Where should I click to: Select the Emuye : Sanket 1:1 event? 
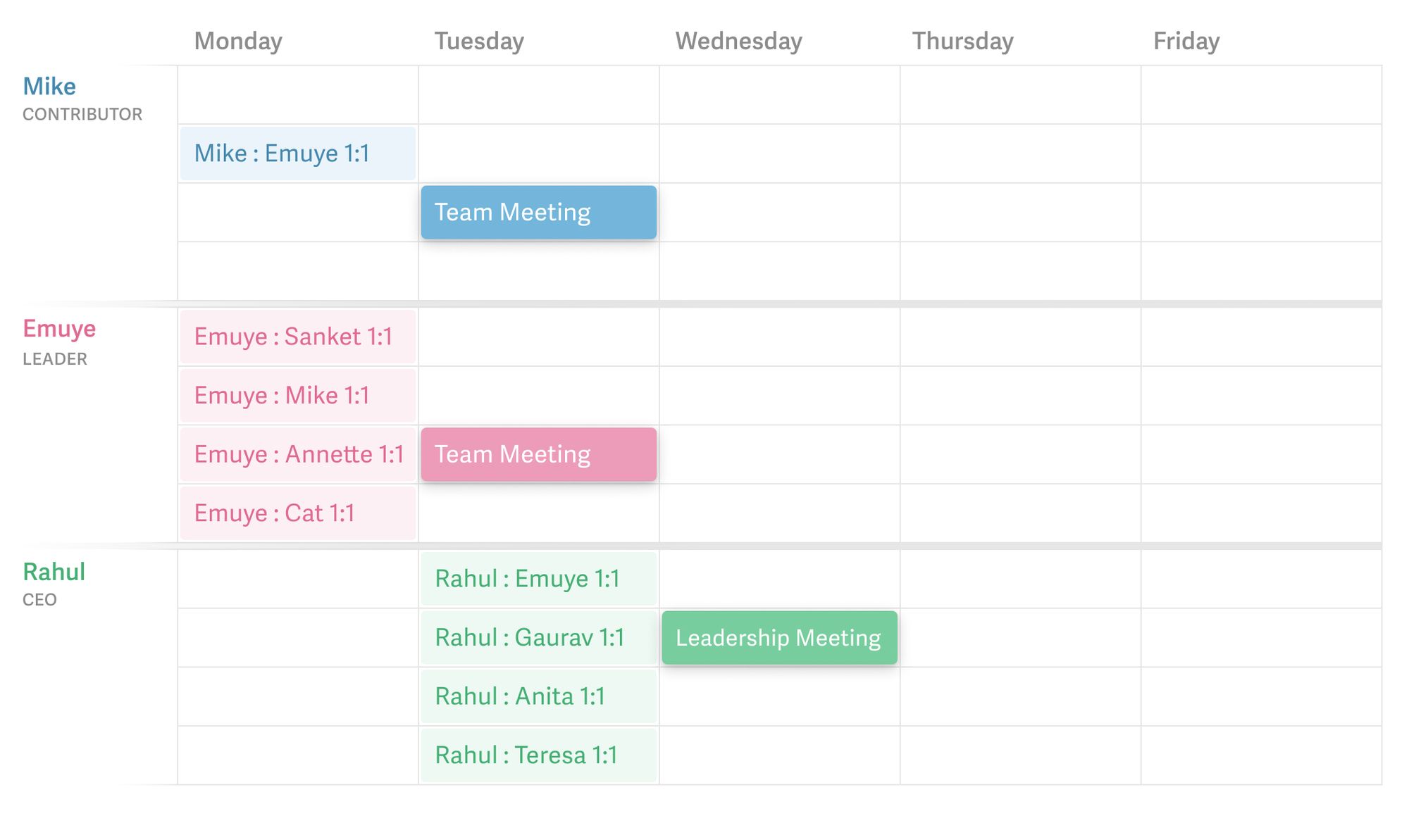(297, 337)
